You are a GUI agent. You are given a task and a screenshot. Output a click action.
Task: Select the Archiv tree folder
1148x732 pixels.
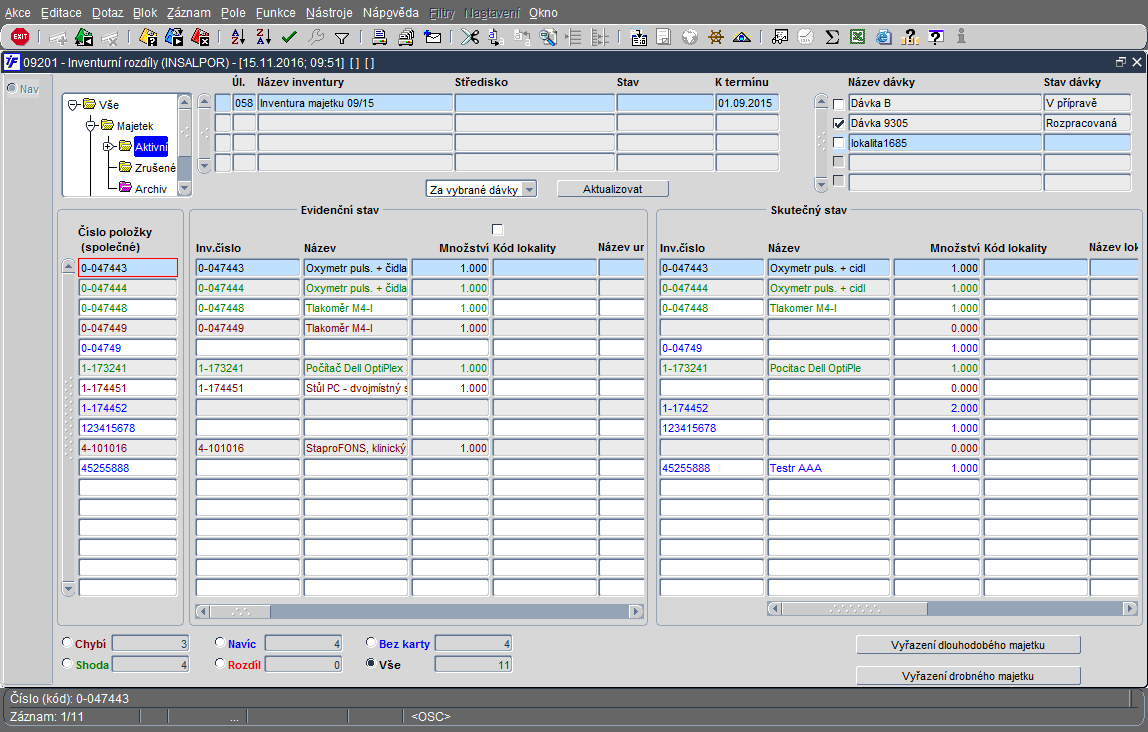[x=150, y=189]
